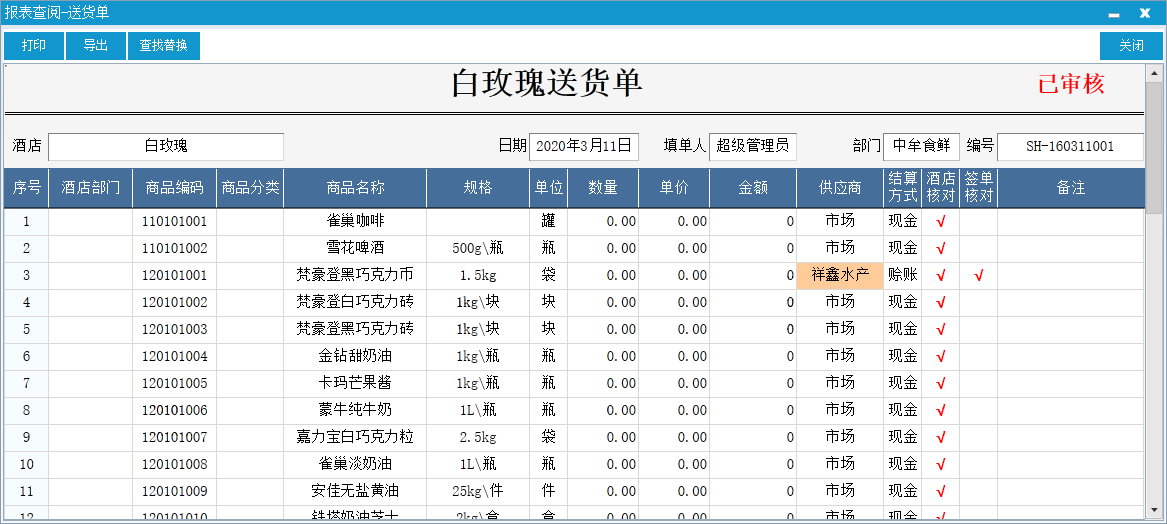
Task: Select product name 卡玛芒果酱
Action: pyautogui.click(x=355, y=383)
